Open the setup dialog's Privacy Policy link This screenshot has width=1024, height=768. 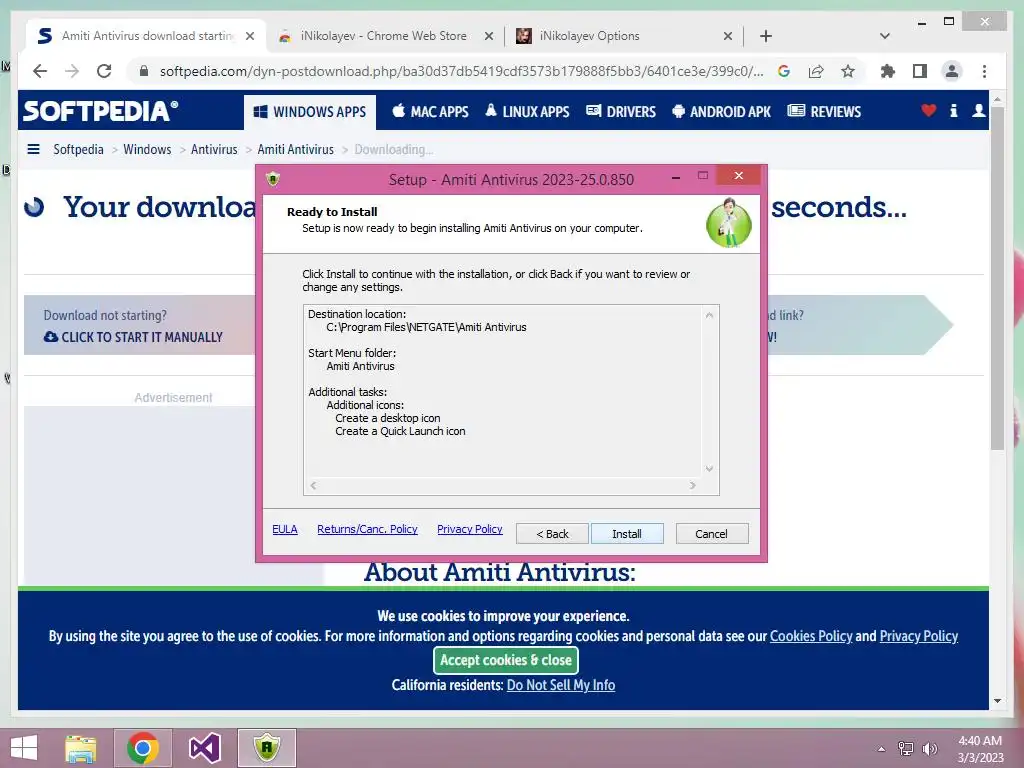[470, 529]
